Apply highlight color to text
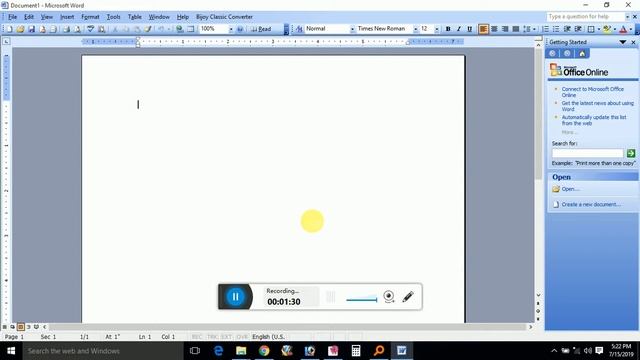 607,29
